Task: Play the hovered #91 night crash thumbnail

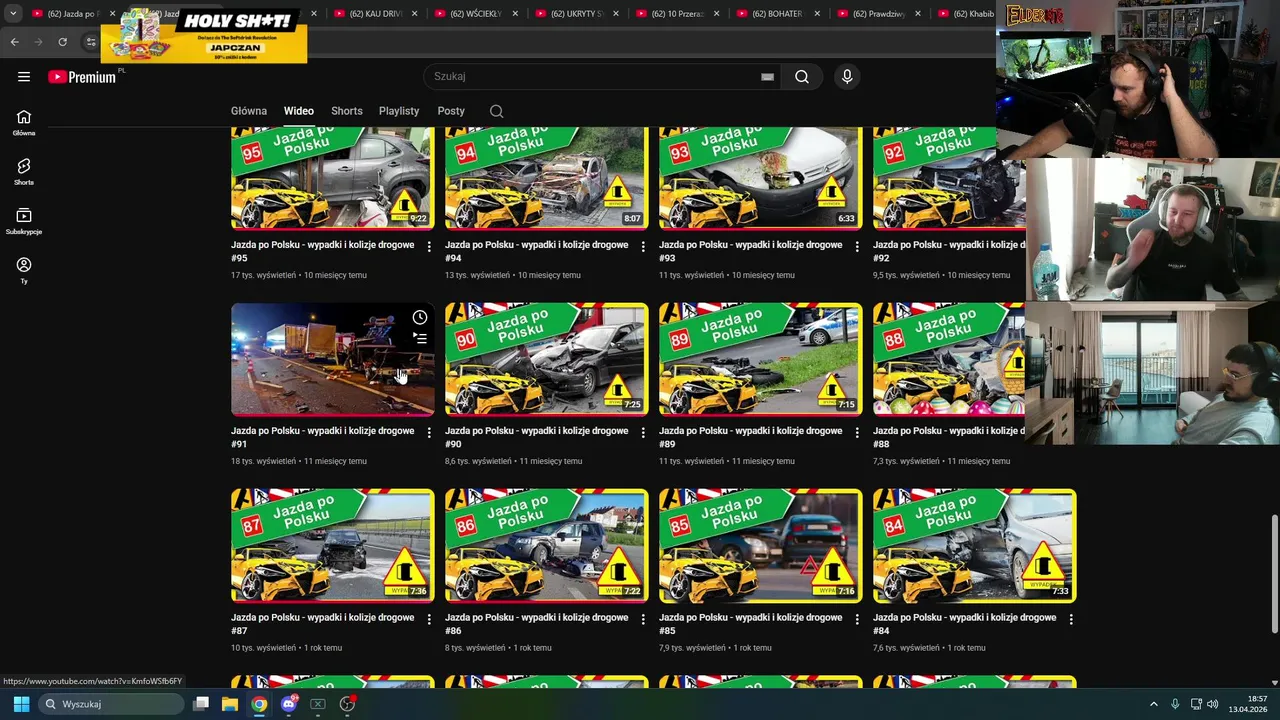Action: [332, 359]
